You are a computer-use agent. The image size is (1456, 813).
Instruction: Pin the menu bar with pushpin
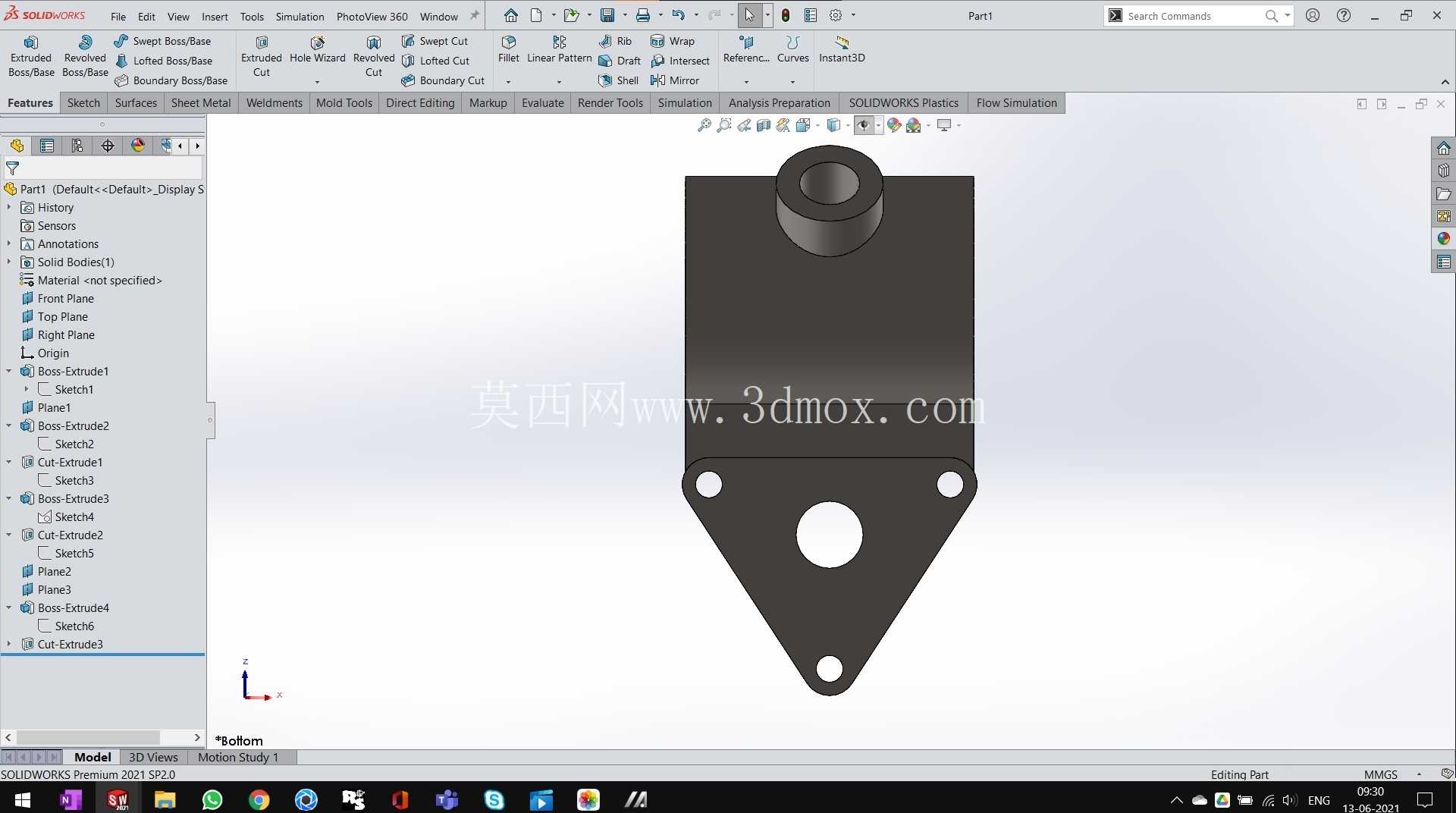click(x=475, y=15)
